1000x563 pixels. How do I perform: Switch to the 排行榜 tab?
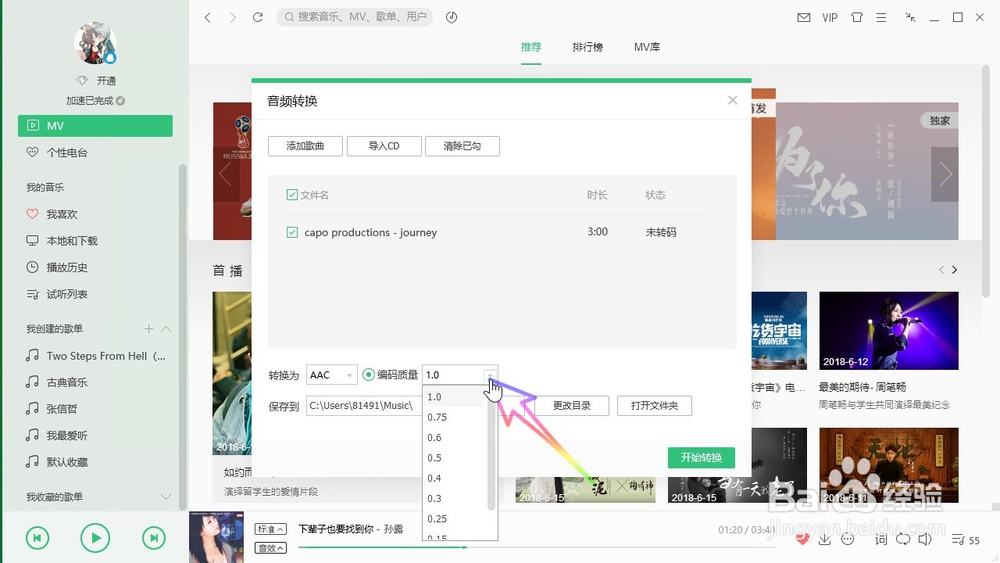click(x=587, y=47)
